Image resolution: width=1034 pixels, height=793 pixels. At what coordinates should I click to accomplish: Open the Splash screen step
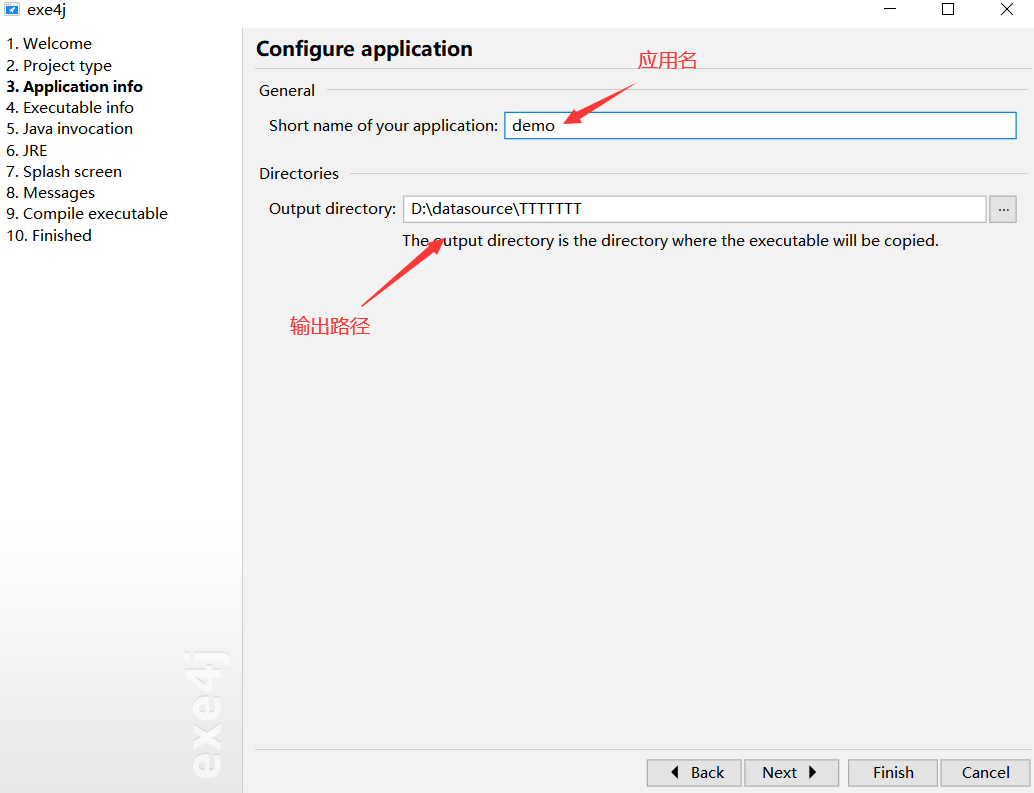tap(64, 171)
